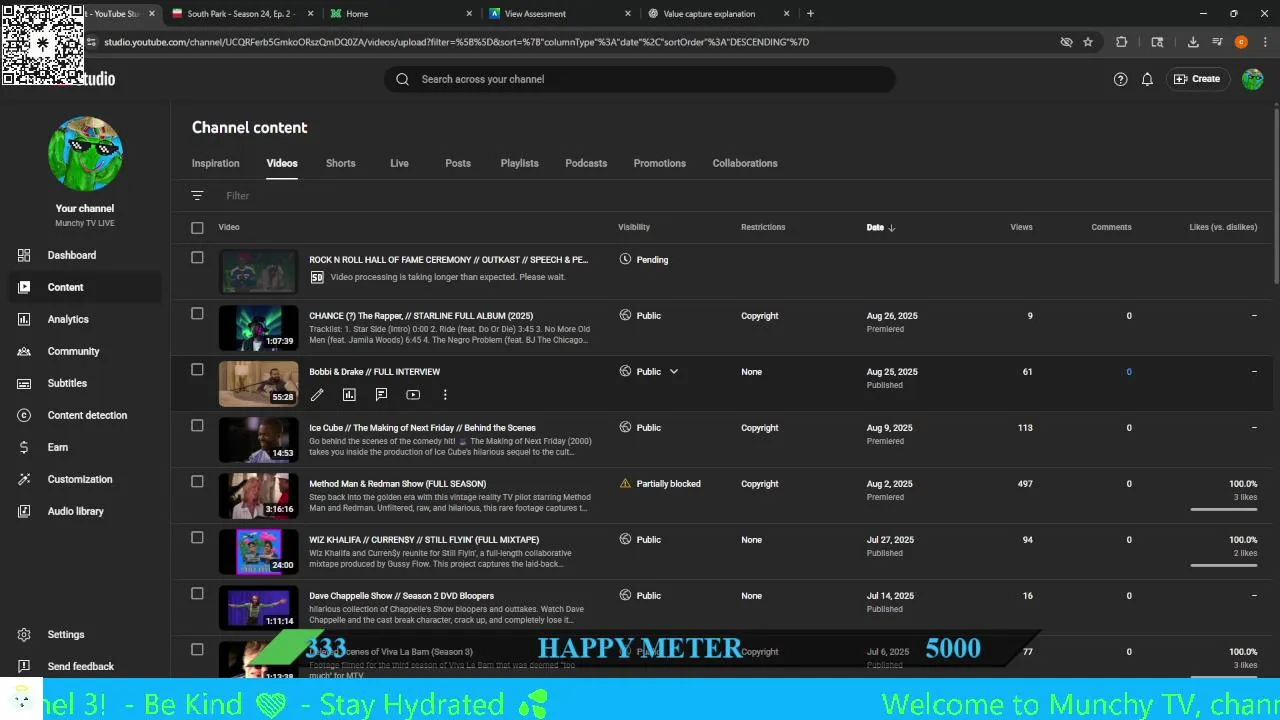Check the Viva La Bam video checkbox

pyautogui.click(x=197, y=650)
